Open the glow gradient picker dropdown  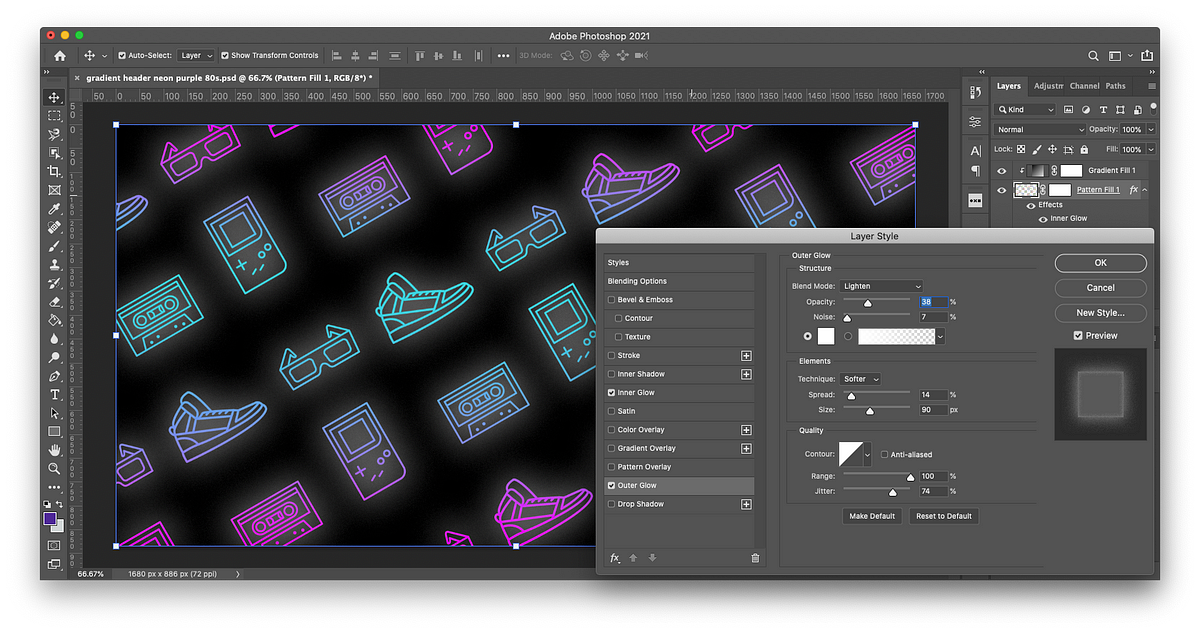(x=940, y=336)
